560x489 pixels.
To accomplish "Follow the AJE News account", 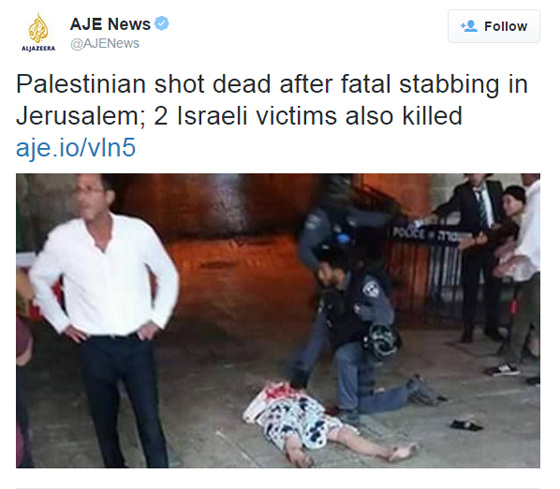I will [494, 26].
